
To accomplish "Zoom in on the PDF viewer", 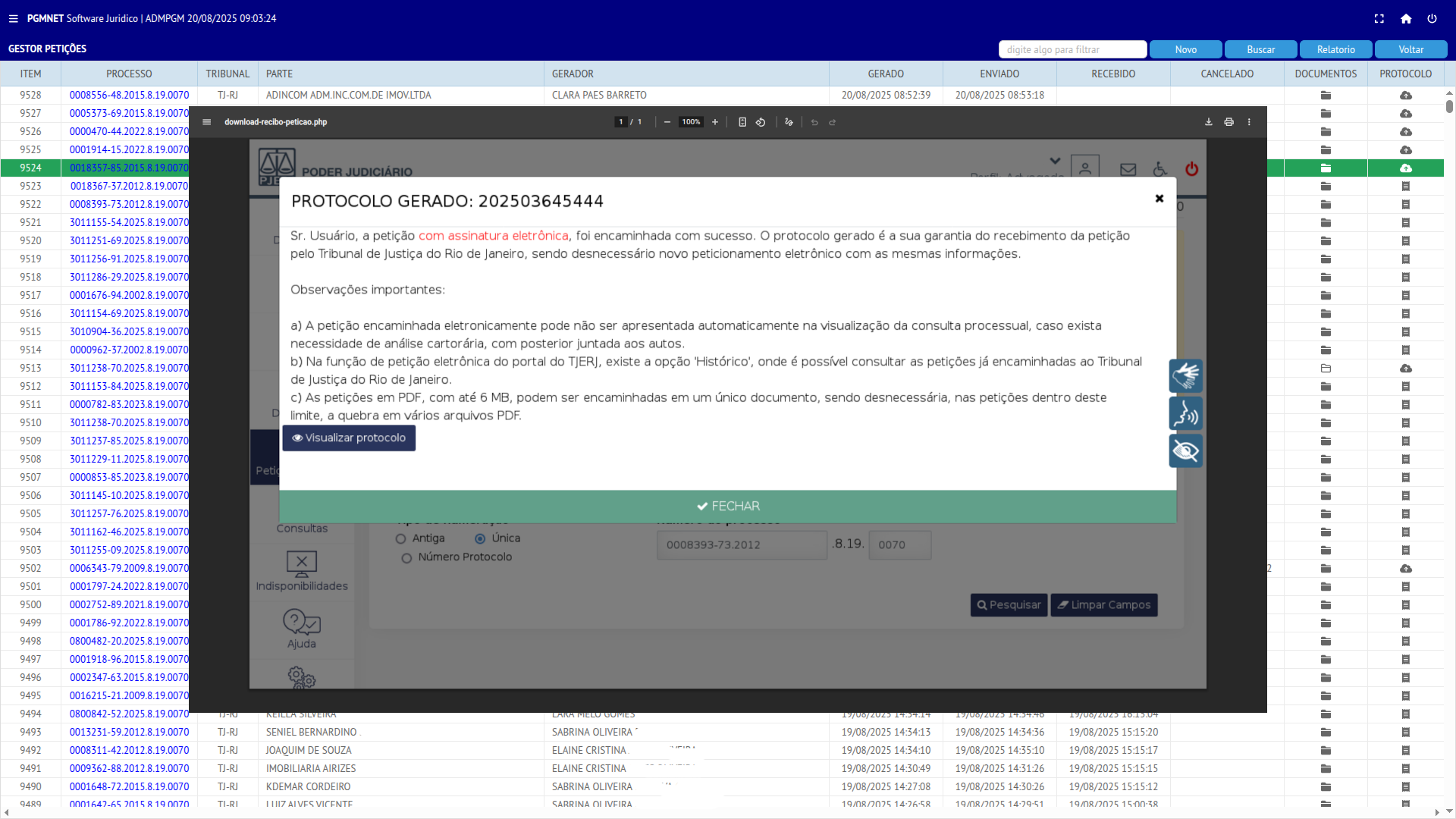I will coord(714,122).
